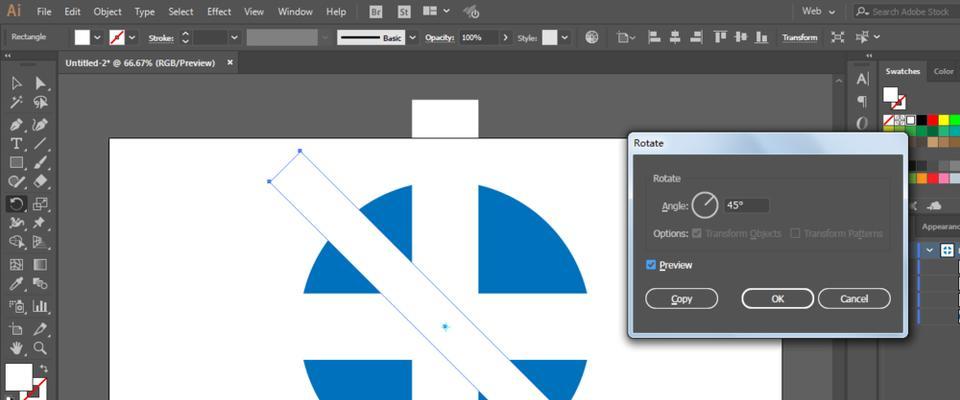
Task: Open Adobe Bridge via Br icon
Action: coord(377,12)
